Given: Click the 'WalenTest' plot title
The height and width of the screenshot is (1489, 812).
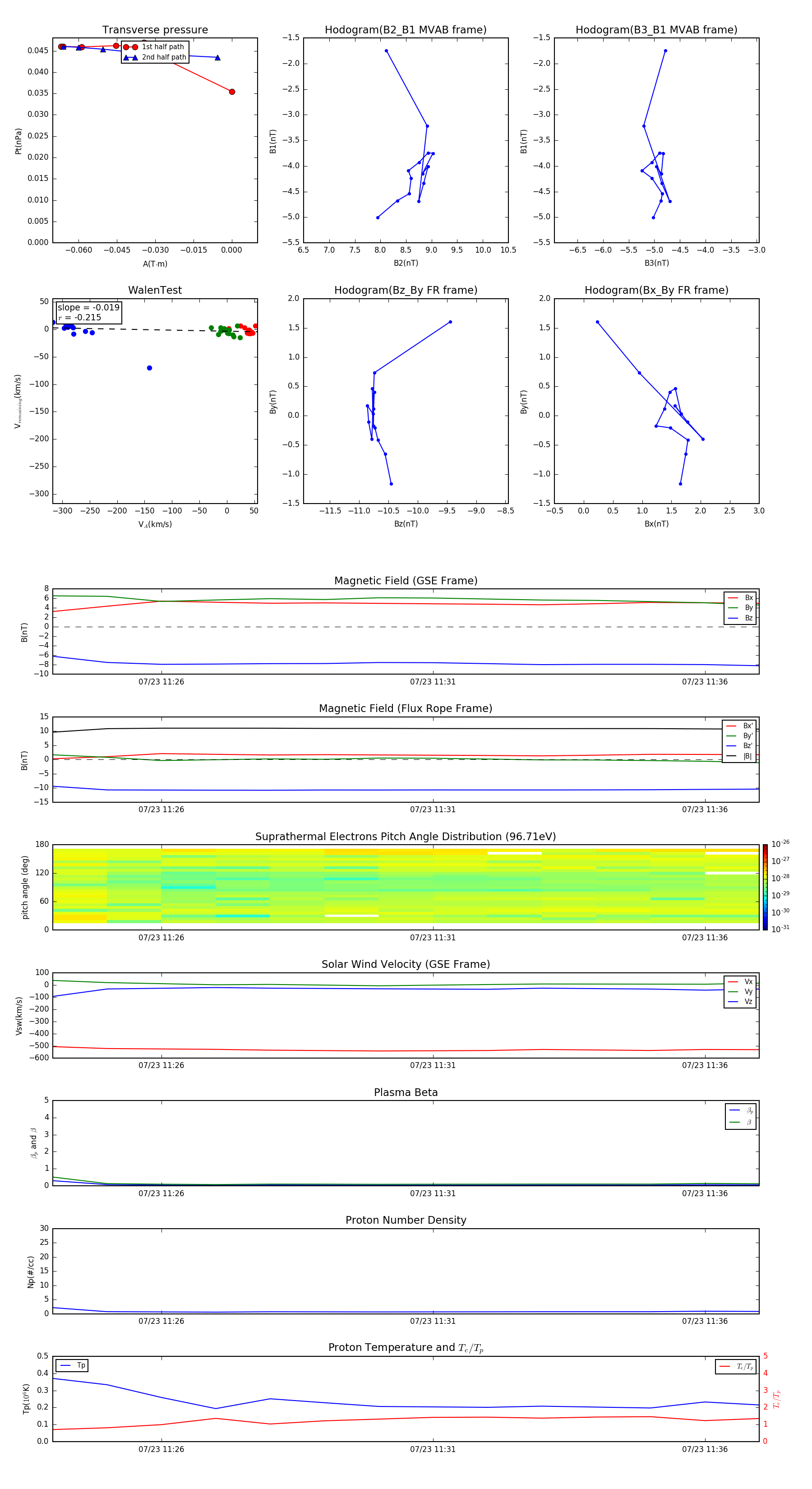Looking at the screenshot, I should coord(155,290).
